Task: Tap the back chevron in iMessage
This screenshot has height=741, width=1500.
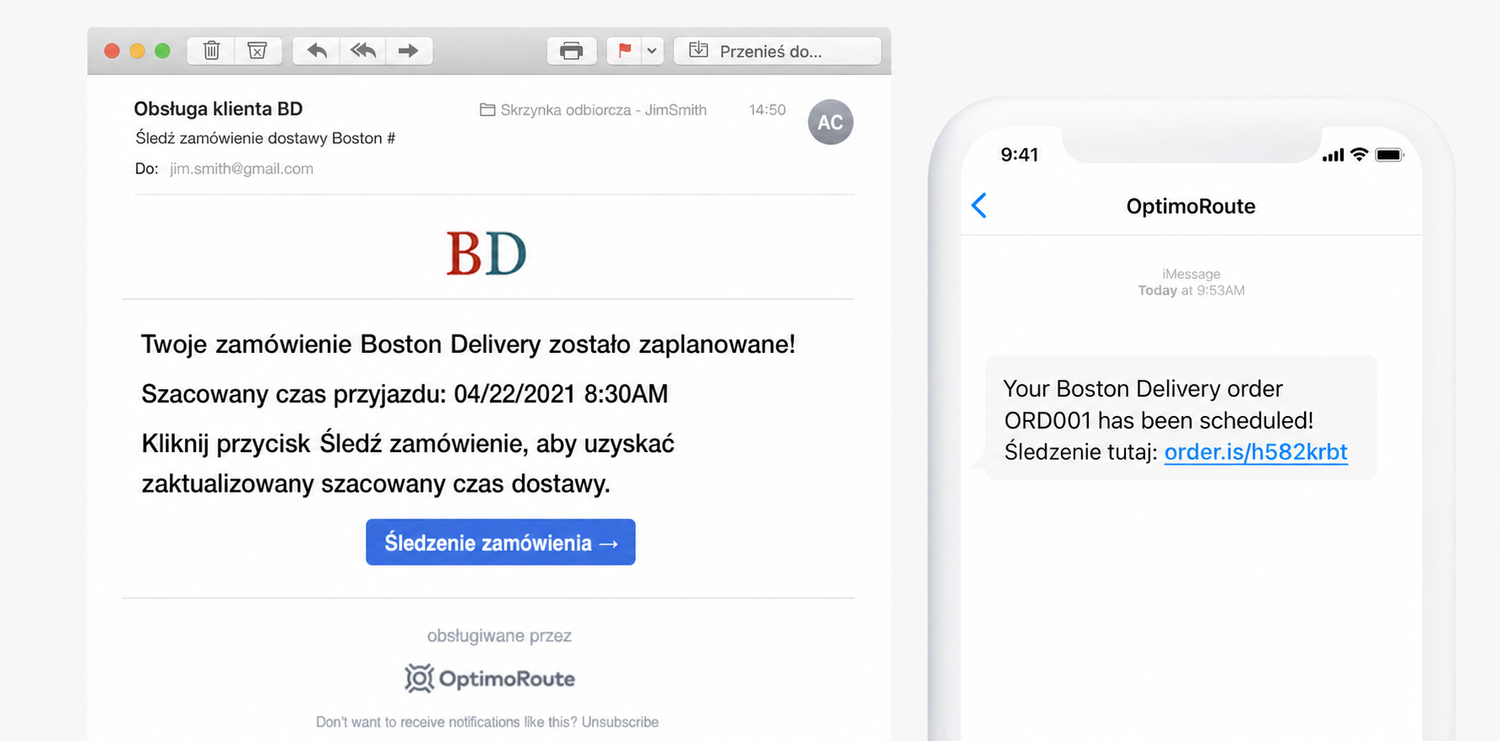Action: (x=979, y=206)
